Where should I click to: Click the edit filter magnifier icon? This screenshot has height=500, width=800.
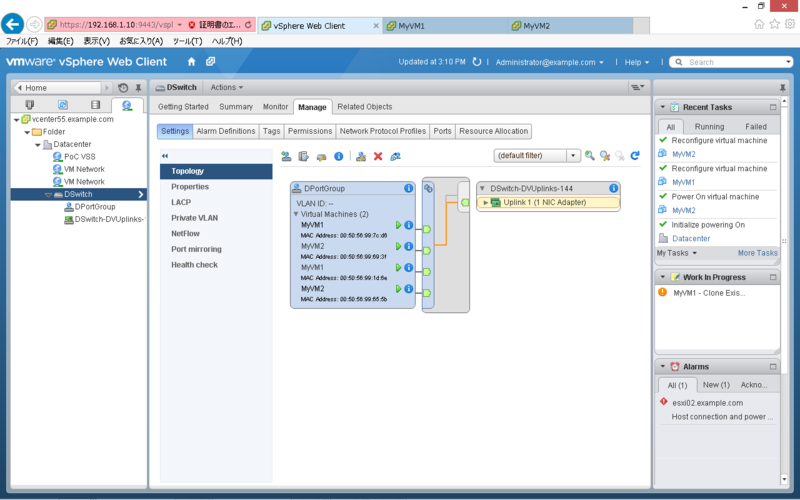[605, 156]
